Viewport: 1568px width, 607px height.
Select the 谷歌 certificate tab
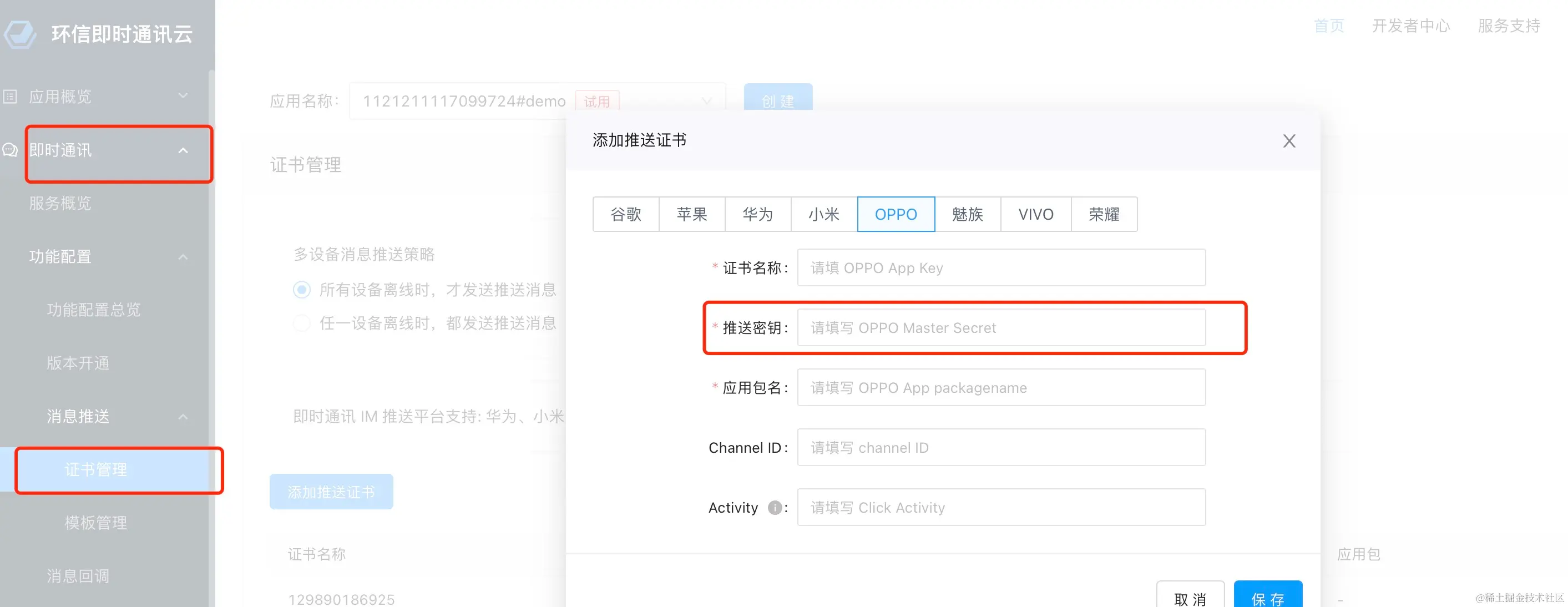626,214
